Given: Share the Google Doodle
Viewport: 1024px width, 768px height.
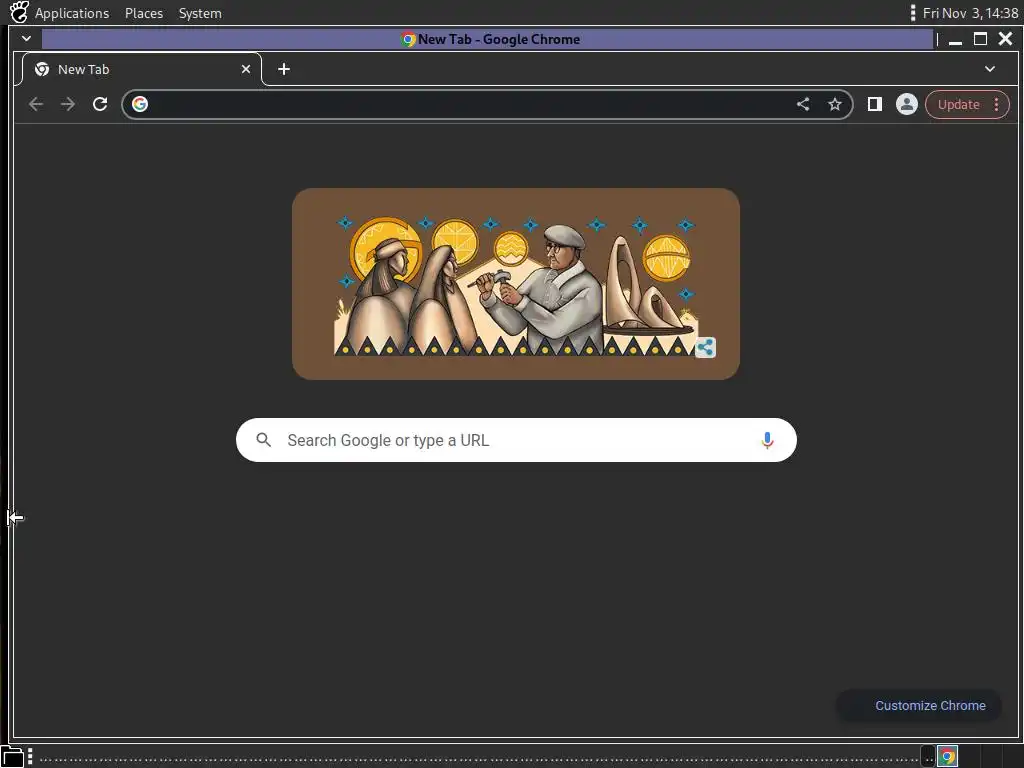Looking at the screenshot, I should point(705,347).
